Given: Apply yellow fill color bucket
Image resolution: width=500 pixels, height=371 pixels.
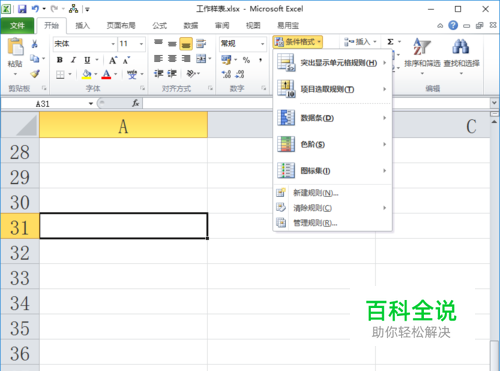Looking at the screenshot, I should click(x=87, y=74).
